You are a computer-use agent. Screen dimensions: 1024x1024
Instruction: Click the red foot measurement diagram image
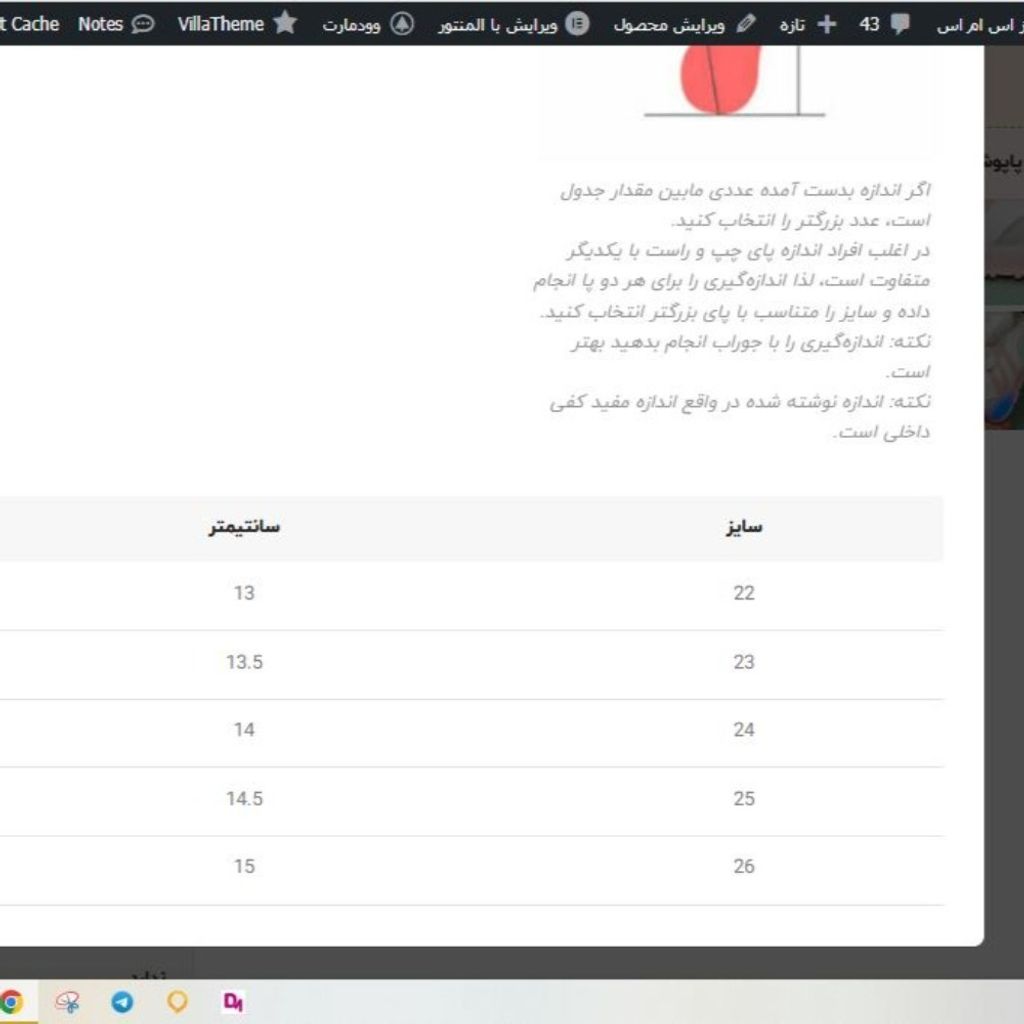click(x=718, y=80)
